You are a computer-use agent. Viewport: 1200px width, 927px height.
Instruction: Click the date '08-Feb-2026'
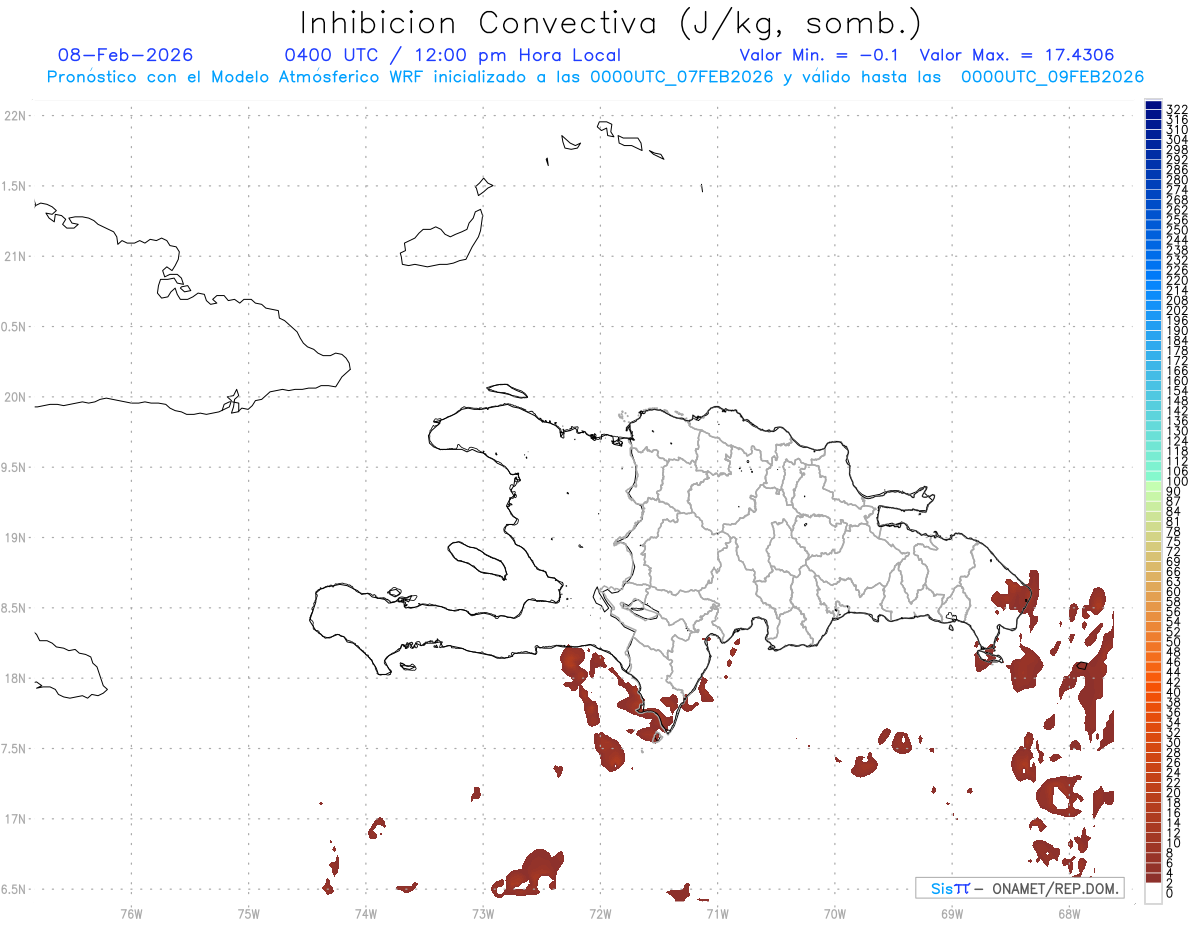point(126,55)
